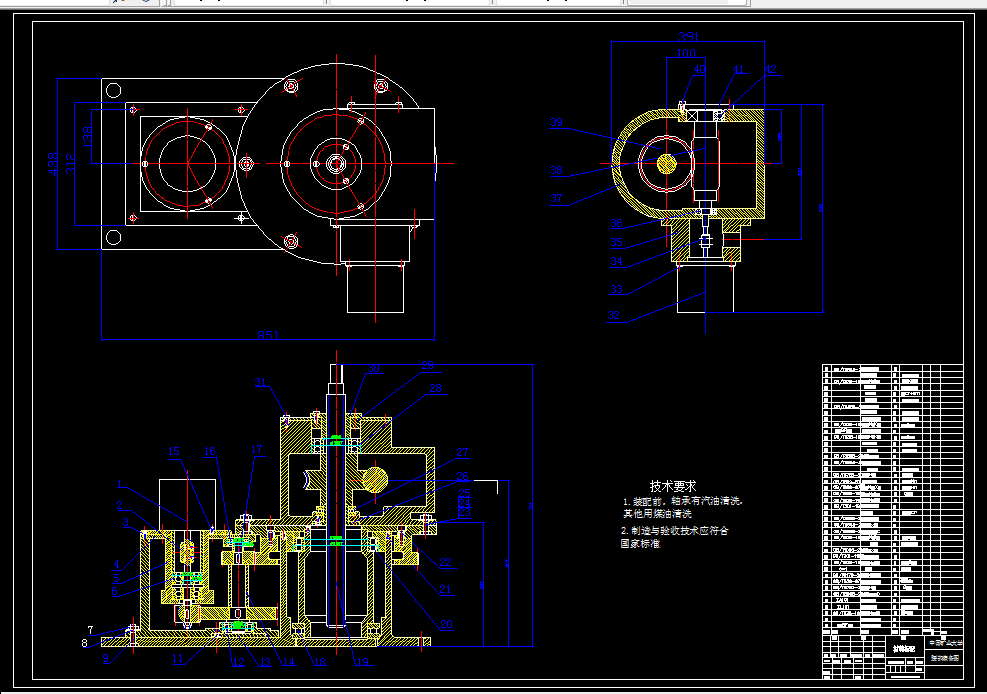Select the 国家标准 note text
Image resolution: width=987 pixels, height=694 pixels.
(x=640, y=544)
